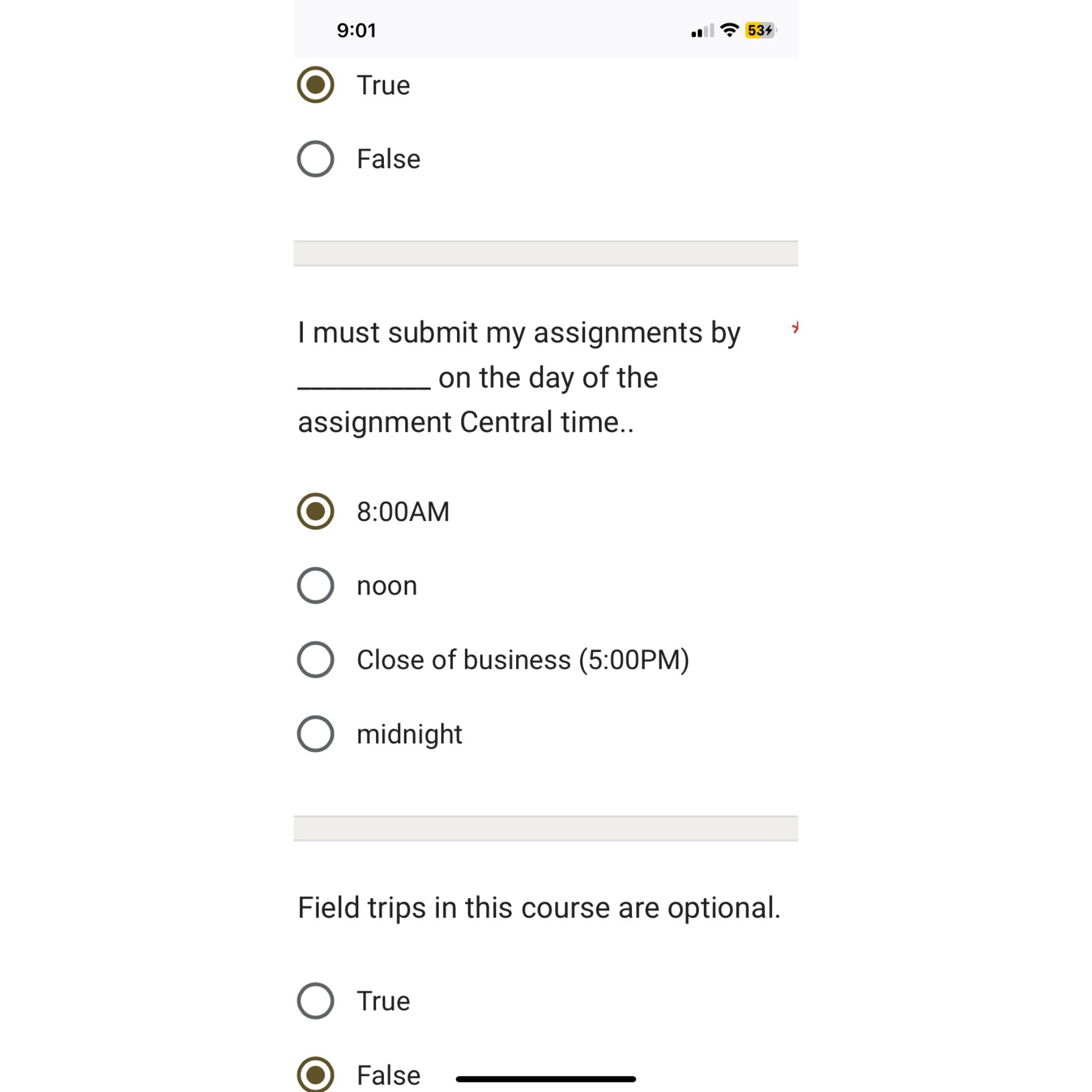Tap the 'I must submit my assignments' question
Image resolution: width=1092 pixels, height=1092 pixels.
[519, 377]
